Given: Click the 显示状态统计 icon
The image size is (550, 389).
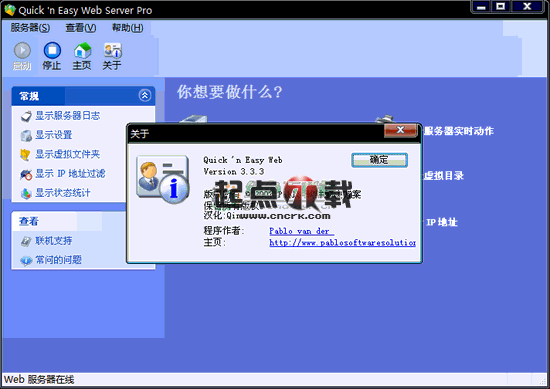Looking at the screenshot, I should (x=26, y=193).
